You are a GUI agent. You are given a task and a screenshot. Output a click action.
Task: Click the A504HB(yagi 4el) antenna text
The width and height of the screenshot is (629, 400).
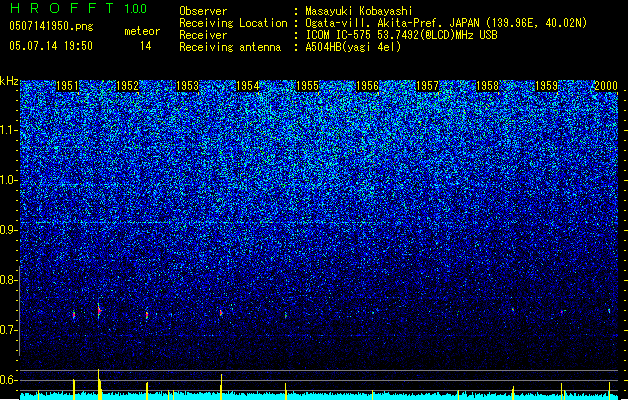353,47
